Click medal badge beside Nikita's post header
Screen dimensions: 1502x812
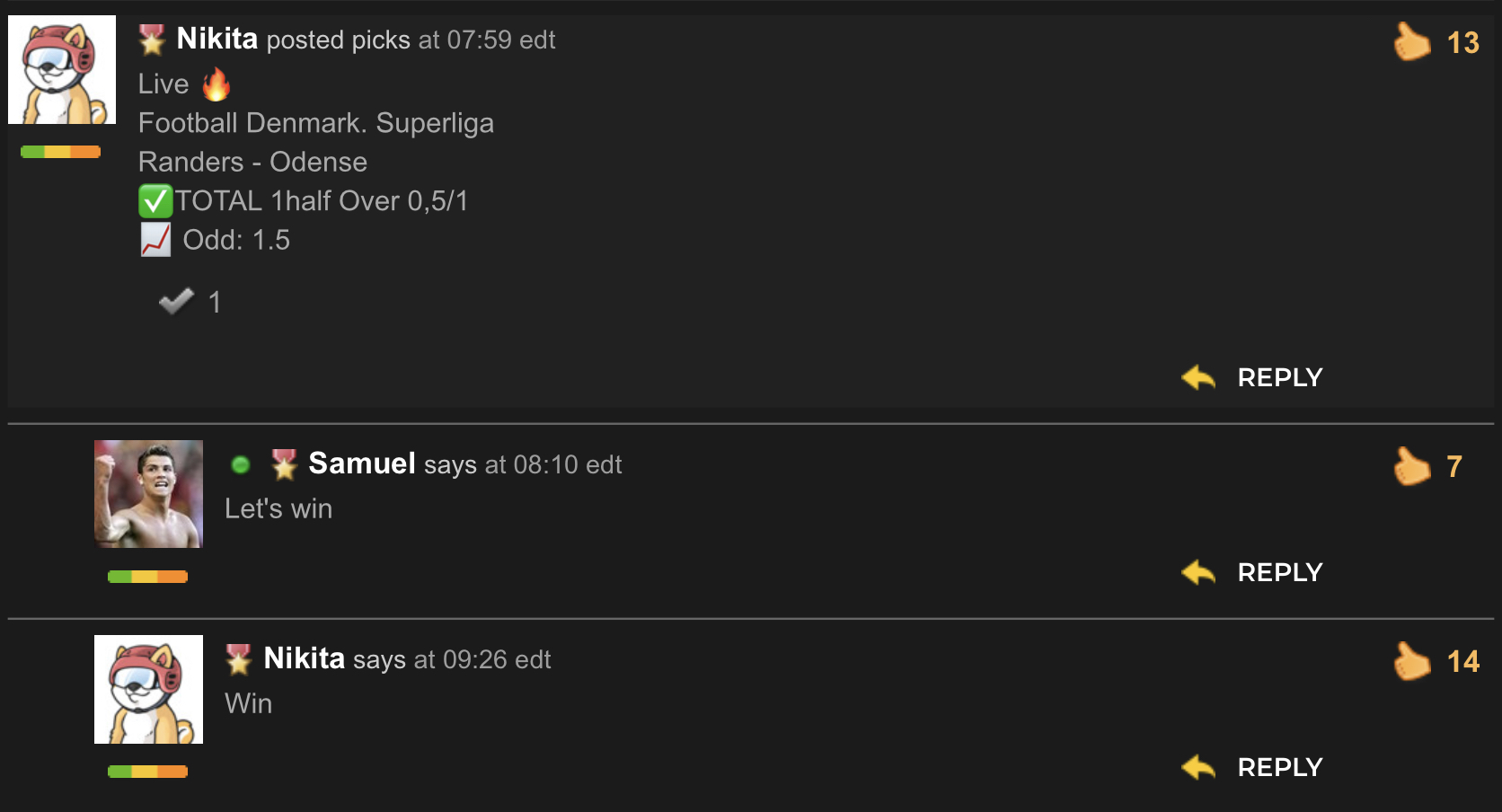[152, 40]
